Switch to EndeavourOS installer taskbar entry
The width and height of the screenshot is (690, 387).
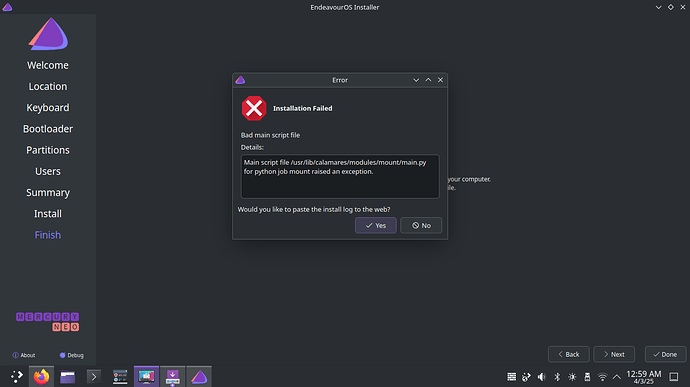(199, 377)
